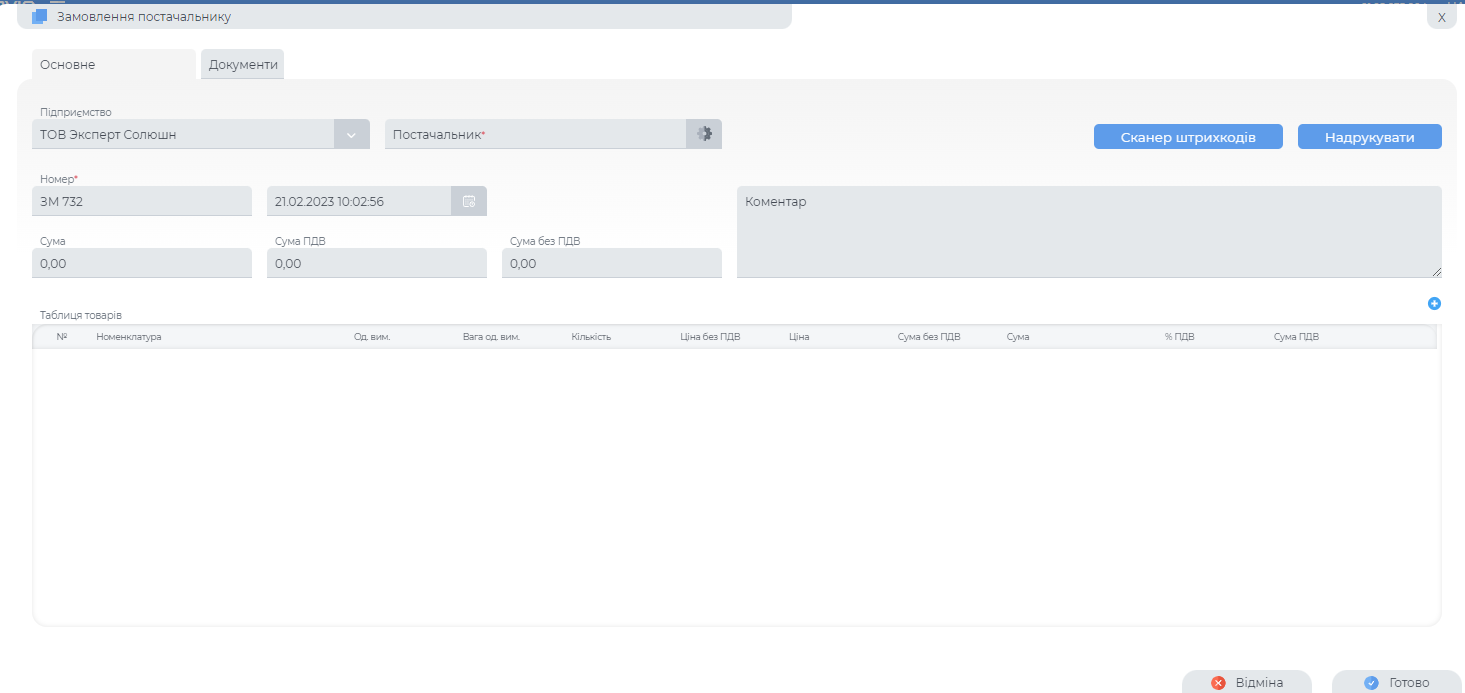Click the Номенклатура column header
This screenshot has width=1465, height=693.
tap(129, 337)
